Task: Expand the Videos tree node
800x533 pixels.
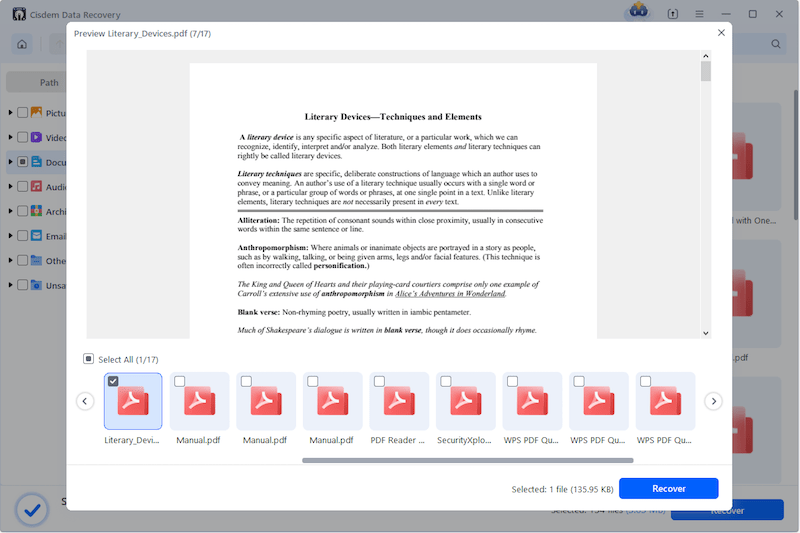Action: click(x=10, y=137)
